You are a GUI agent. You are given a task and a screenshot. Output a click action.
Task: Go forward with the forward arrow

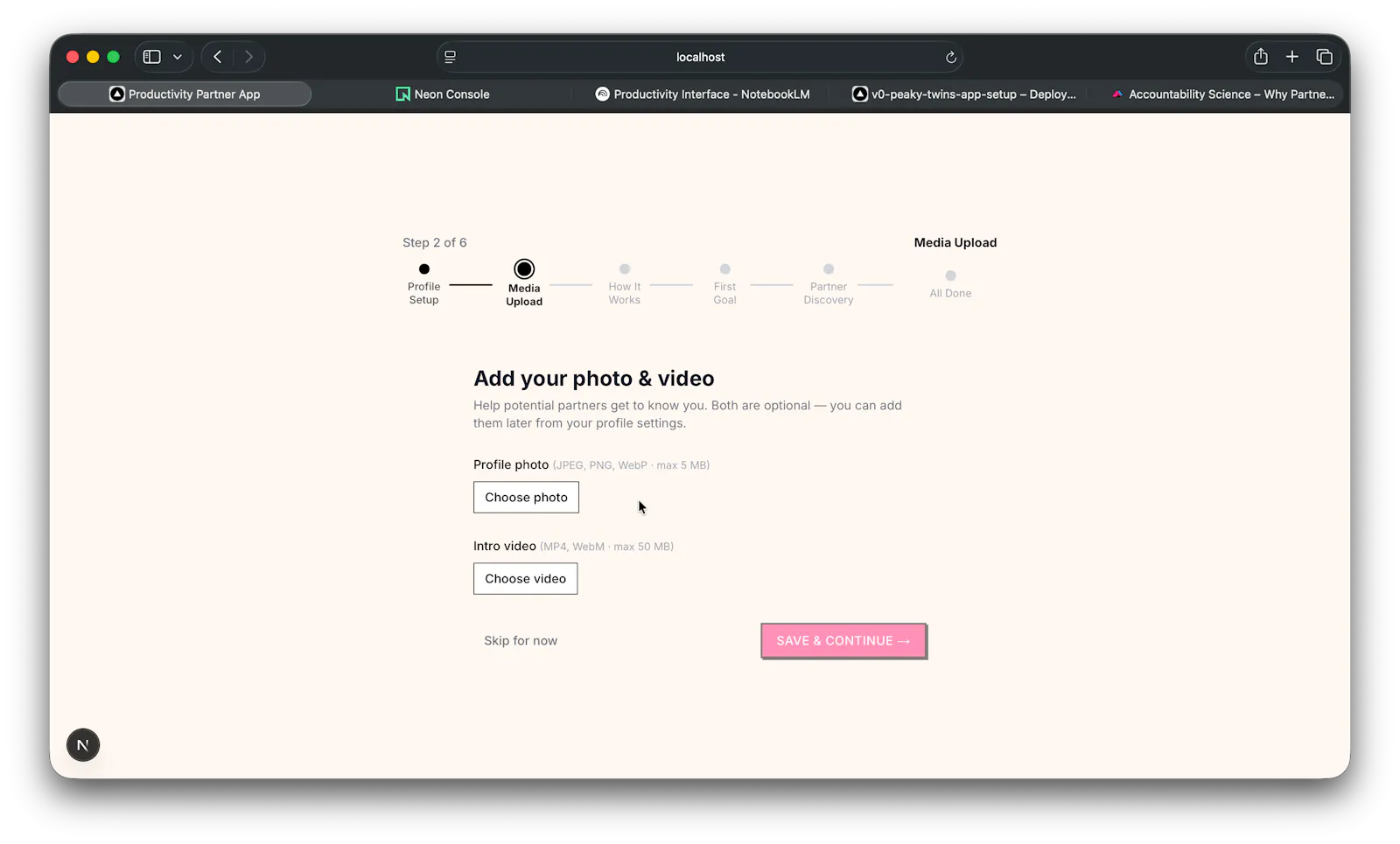click(249, 57)
